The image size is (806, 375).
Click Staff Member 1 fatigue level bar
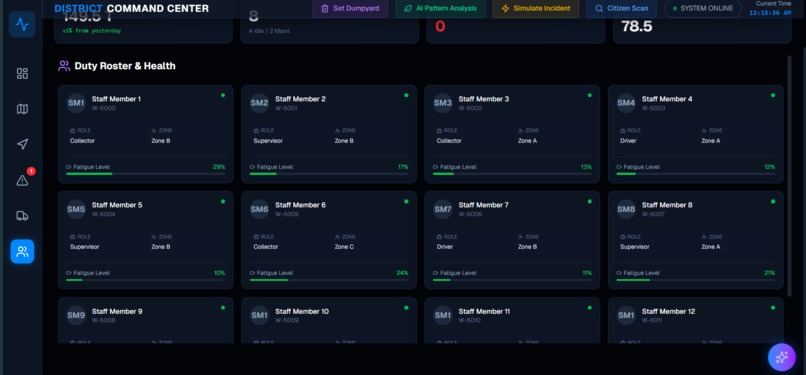coord(145,174)
